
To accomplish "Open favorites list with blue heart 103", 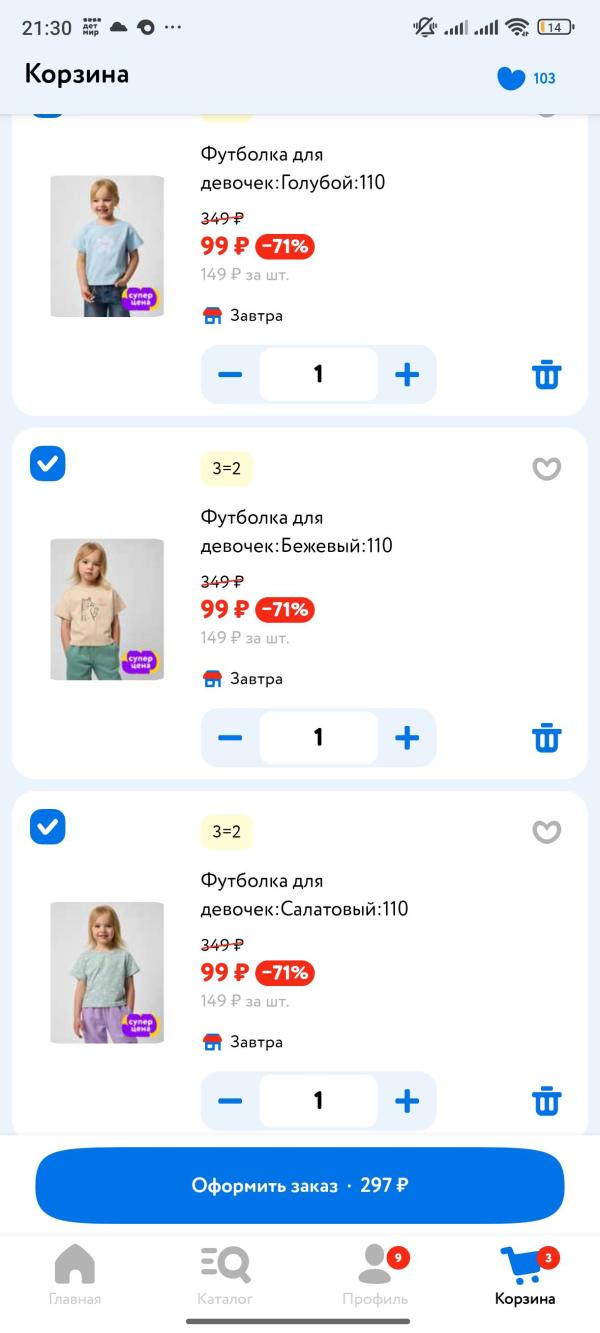I will pos(526,78).
